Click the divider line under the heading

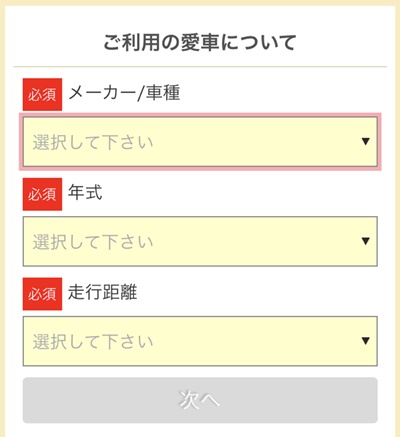(x=200, y=67)
